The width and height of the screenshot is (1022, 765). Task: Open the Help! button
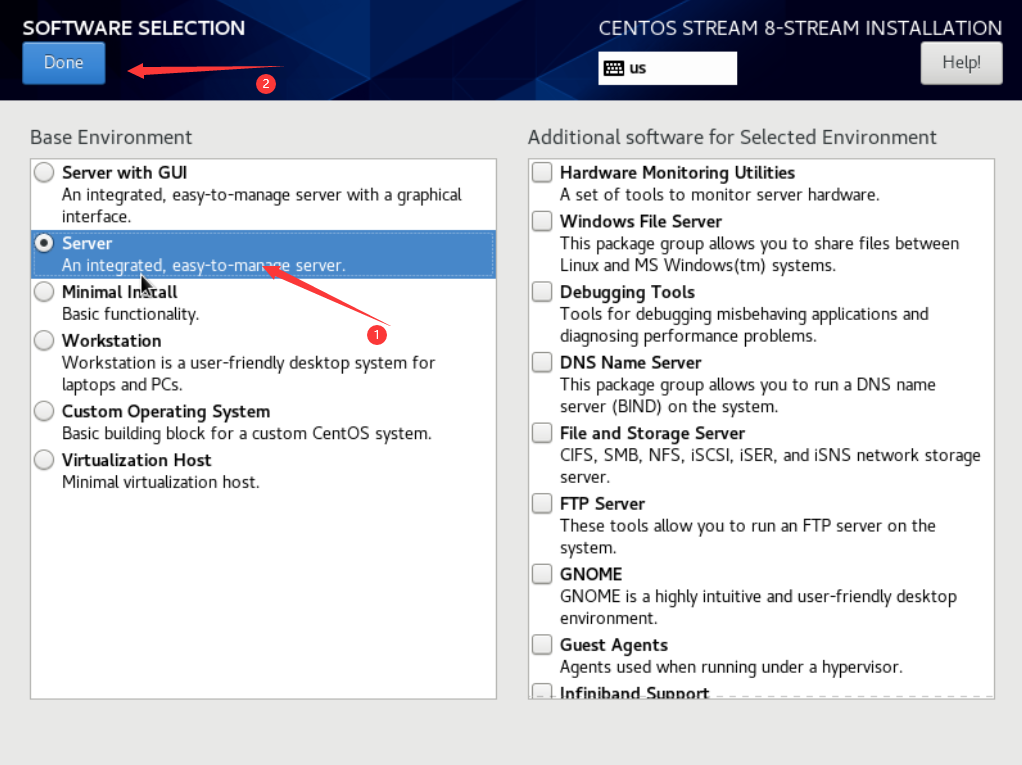pos(961,63)
